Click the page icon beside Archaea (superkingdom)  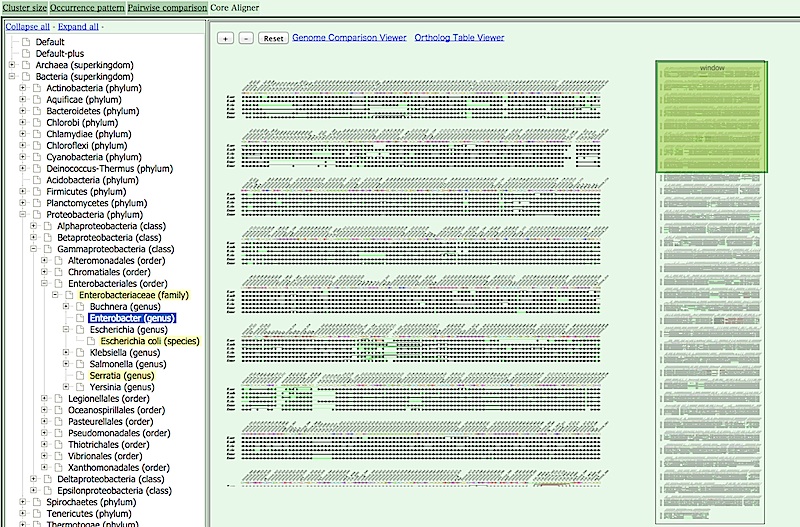(x=26, y=65)
